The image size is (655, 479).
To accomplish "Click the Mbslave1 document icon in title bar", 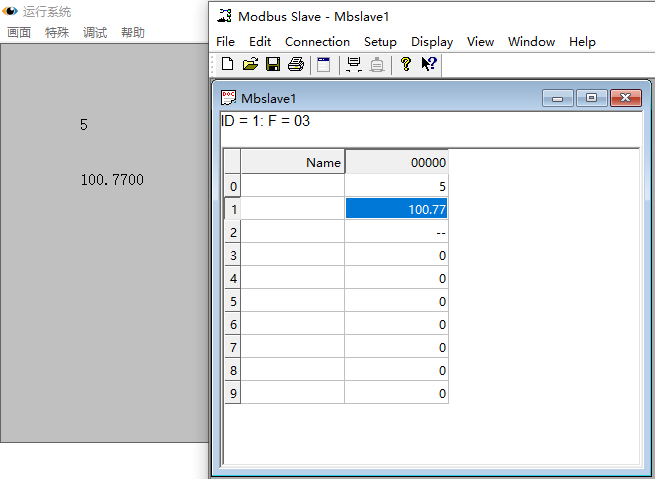I will 228,98.
